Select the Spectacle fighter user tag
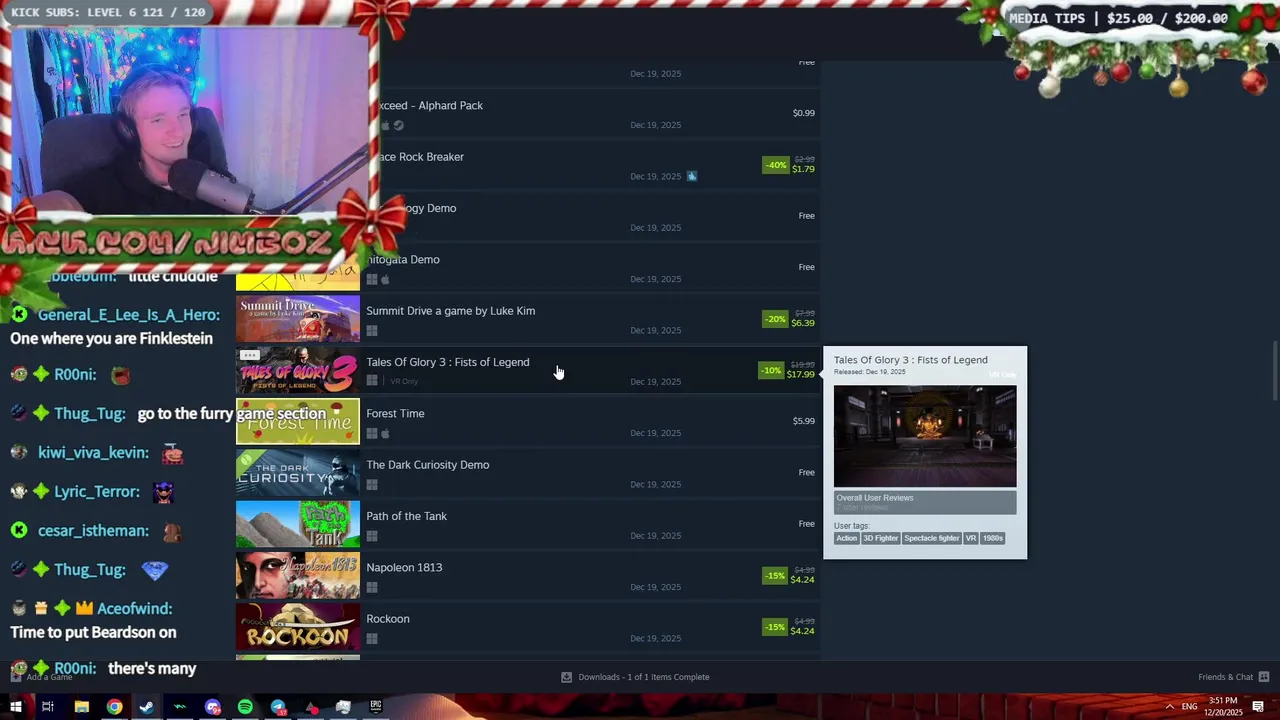Viewport: 1280px width, 720px height. [931, 538]
